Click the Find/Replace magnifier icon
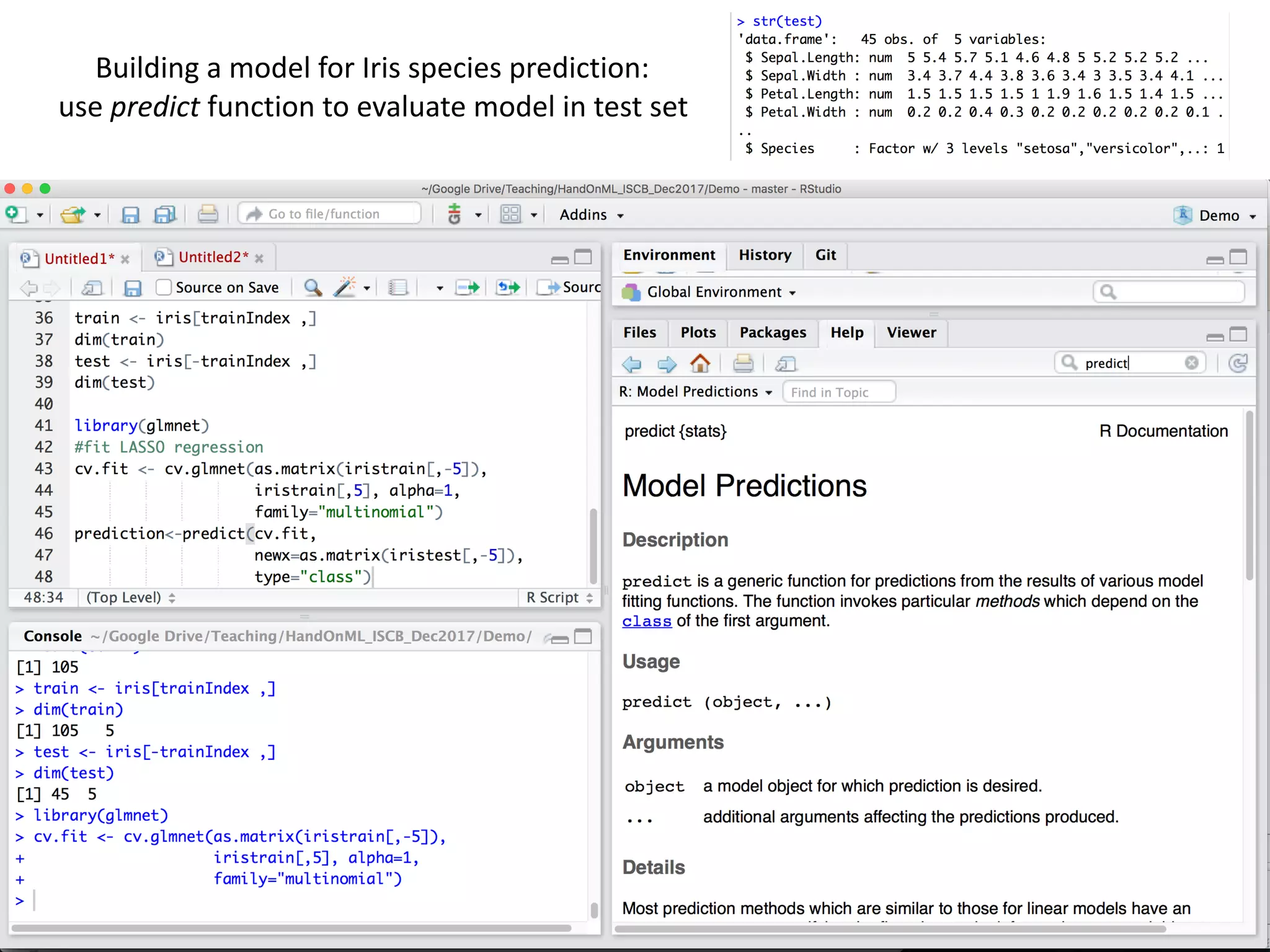1270x952 pixels. point(313,287)
